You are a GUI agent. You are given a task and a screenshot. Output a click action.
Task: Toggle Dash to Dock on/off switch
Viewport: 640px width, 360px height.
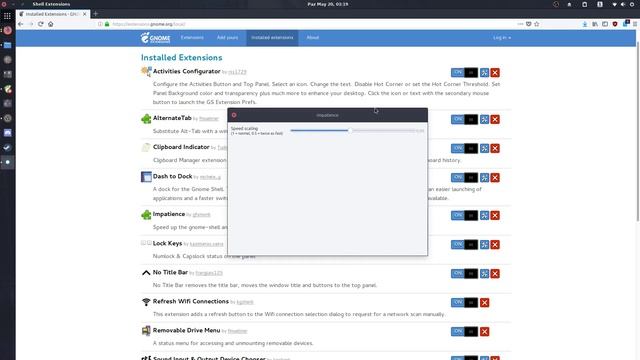pos(464,178)
